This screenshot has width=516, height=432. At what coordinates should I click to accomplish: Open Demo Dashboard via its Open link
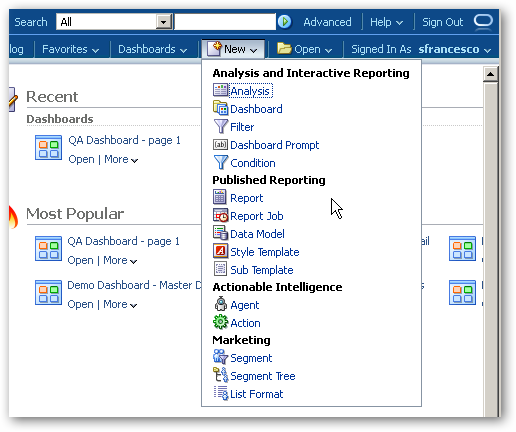pyautogui.click(x=80, y=304)
